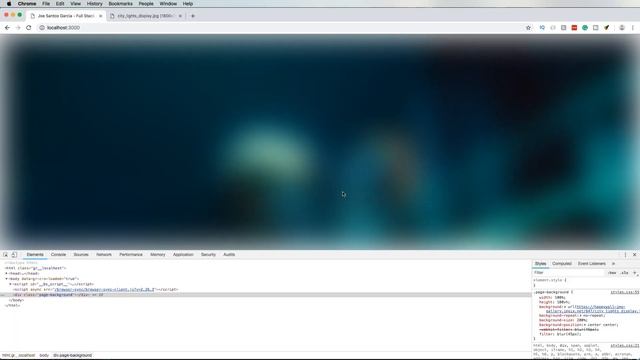Close the Joe Santos Garcia tab
This screenshot has height=360, width=640.
click(x=100, y=16)
